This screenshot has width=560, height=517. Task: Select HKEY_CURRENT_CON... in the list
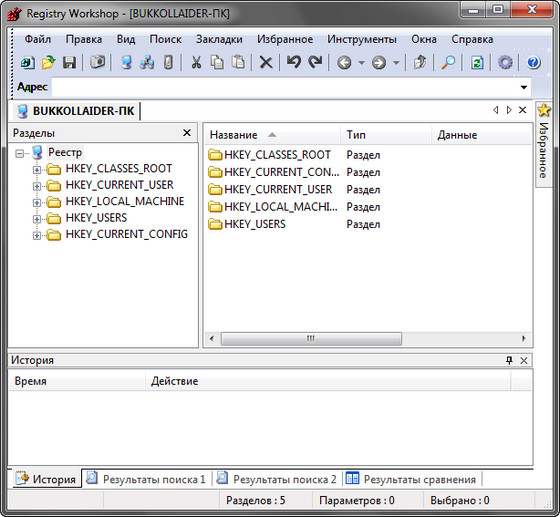(x=274, y=172)
